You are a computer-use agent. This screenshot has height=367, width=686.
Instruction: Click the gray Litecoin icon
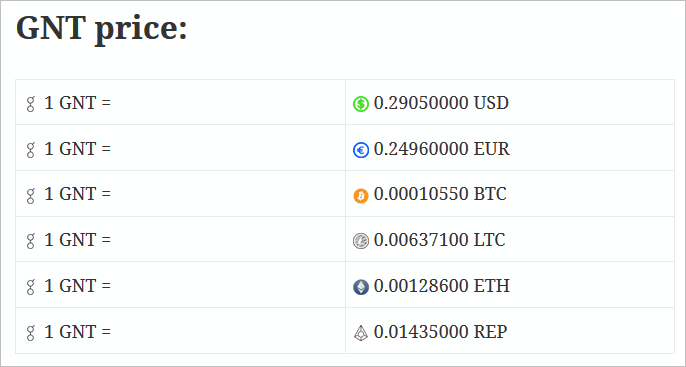tap(361, 241)
